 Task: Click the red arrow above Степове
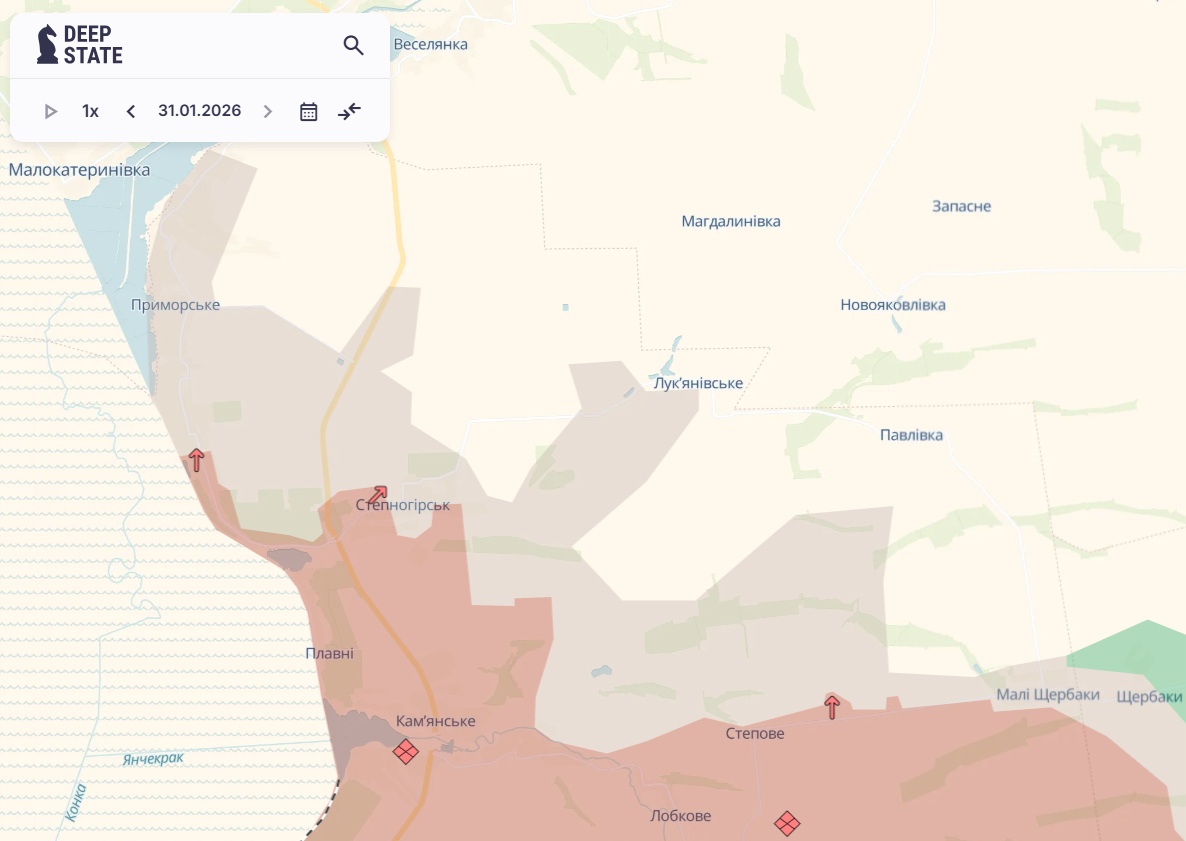(831, 707)
